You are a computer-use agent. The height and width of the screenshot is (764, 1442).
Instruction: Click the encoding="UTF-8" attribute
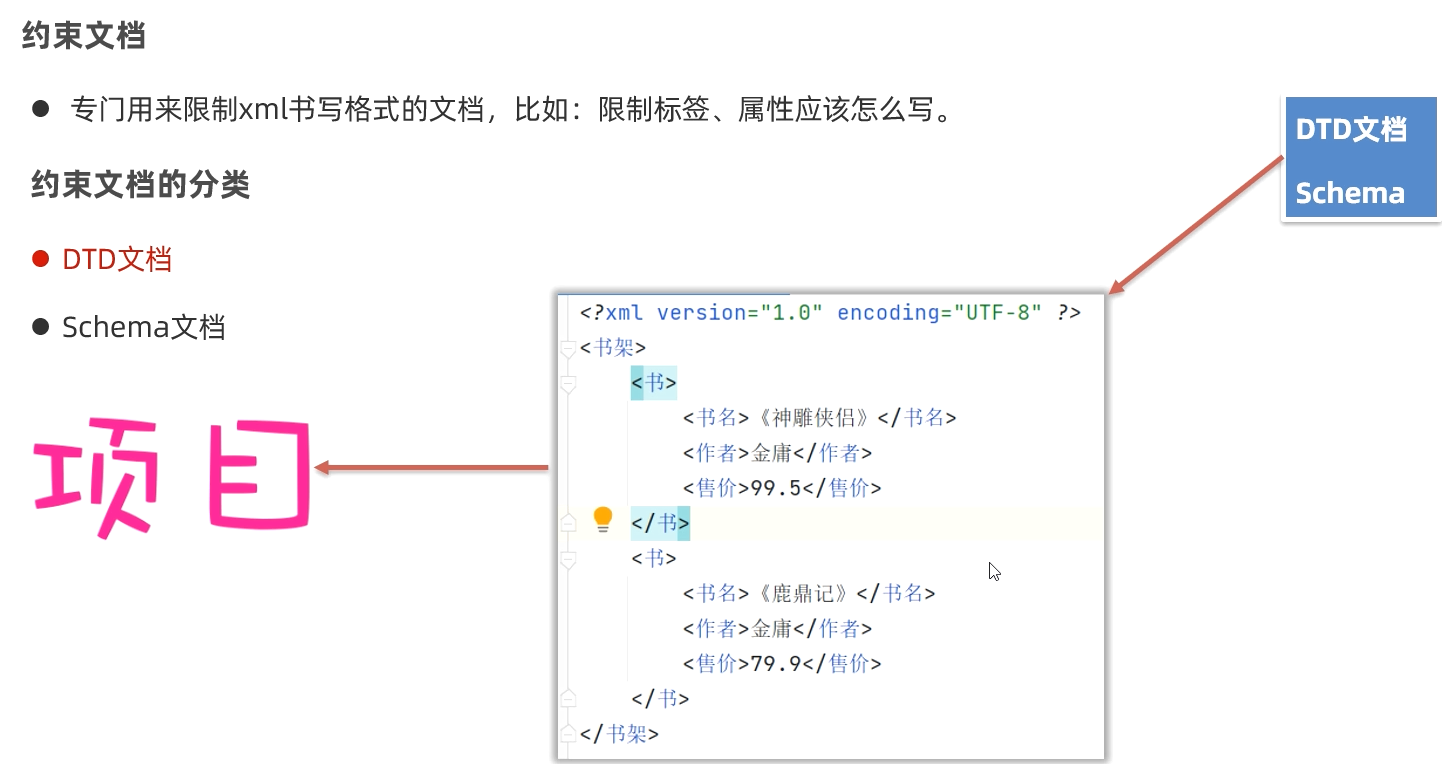point(939,312)
